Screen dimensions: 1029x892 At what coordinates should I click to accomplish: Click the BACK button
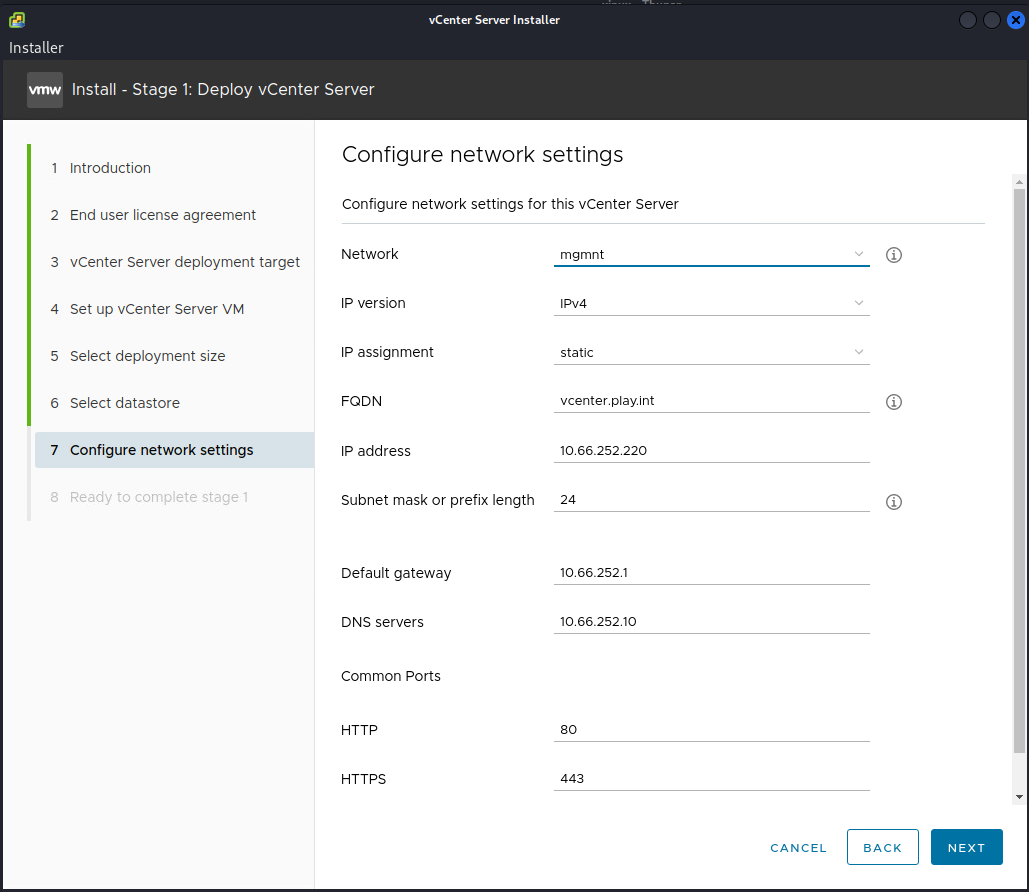(x=882, y=847)
